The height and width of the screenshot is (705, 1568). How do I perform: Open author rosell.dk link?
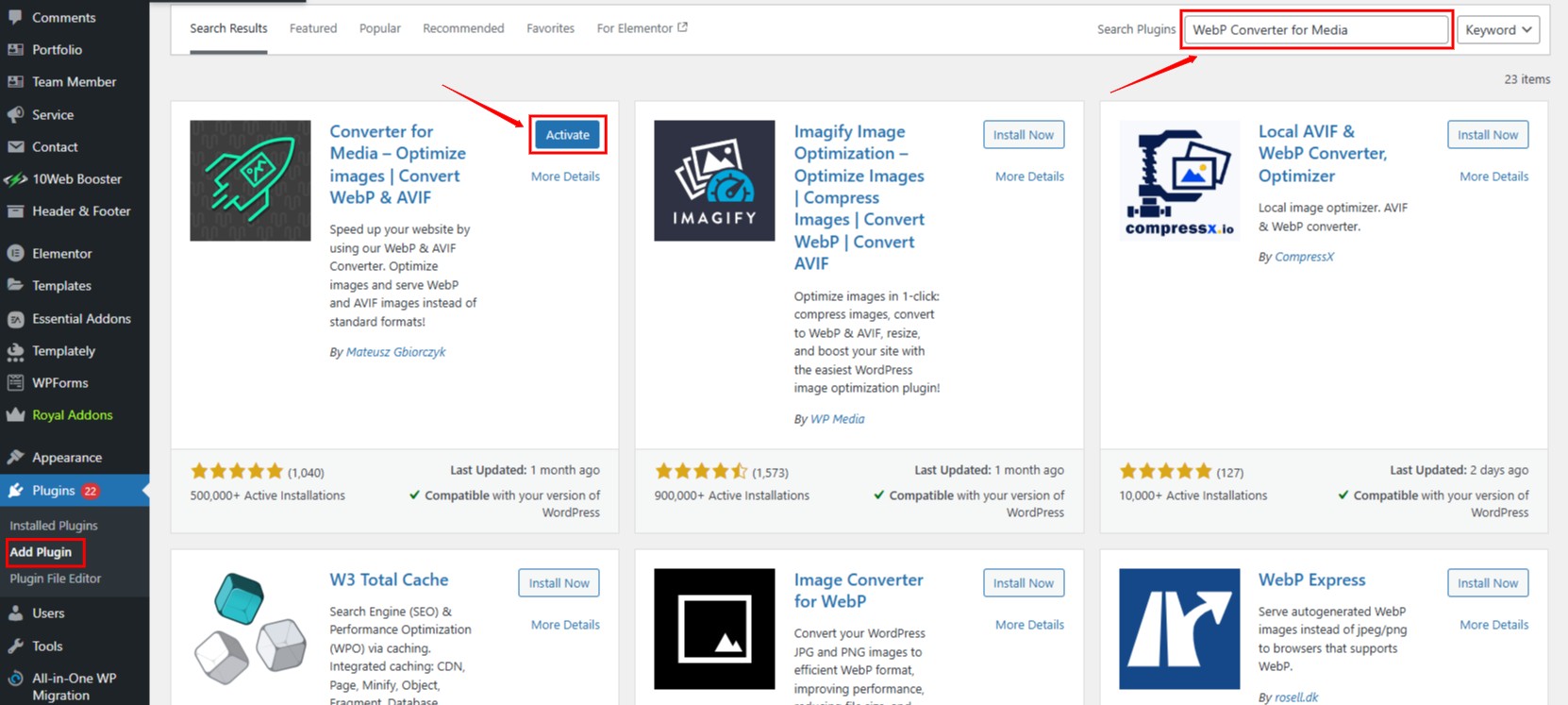pyautogui.click(x=1296, y=697)
